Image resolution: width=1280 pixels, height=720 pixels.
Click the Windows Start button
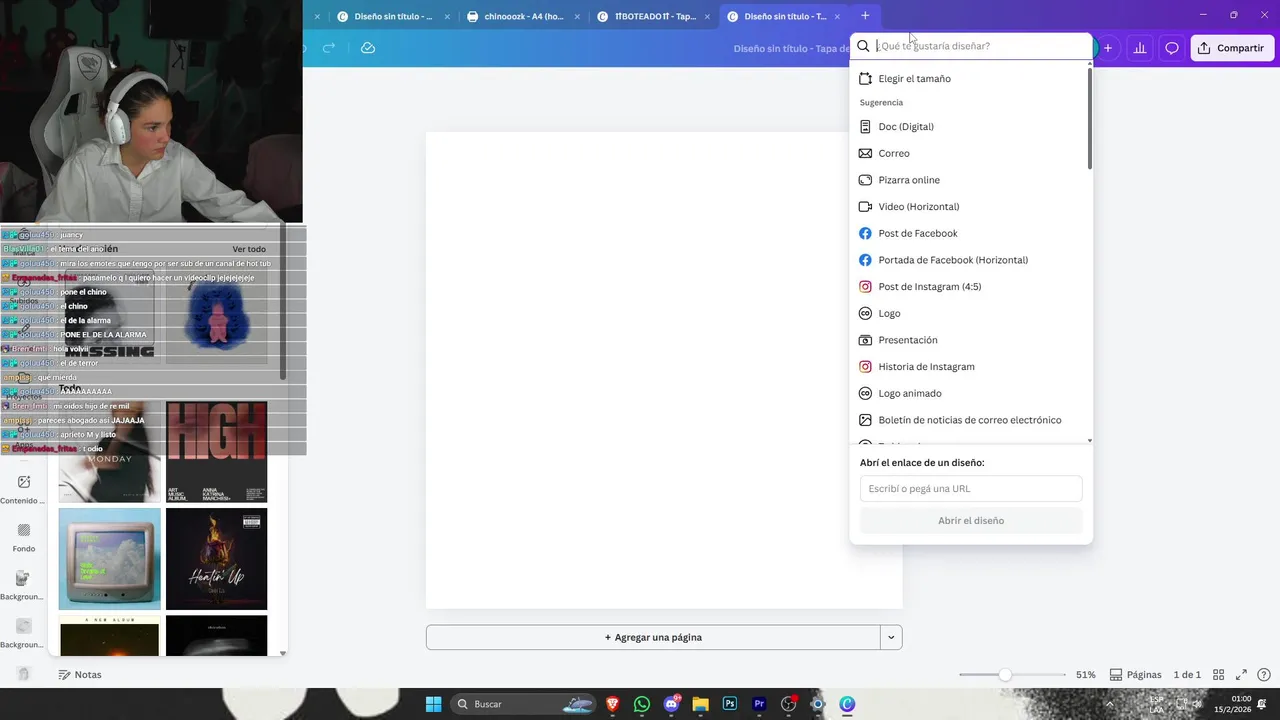point(433,704)
